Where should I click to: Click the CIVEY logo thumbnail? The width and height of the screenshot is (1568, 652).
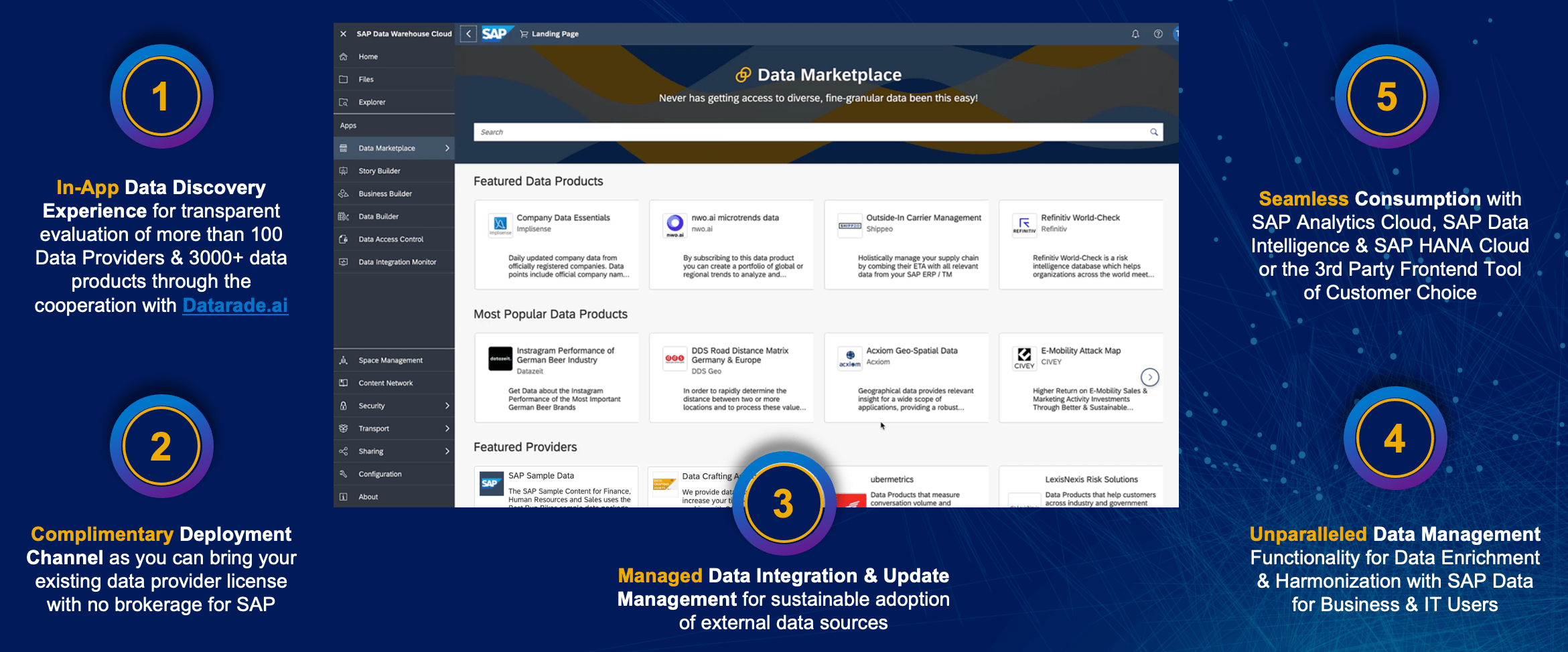click(x=1024, y=359)
